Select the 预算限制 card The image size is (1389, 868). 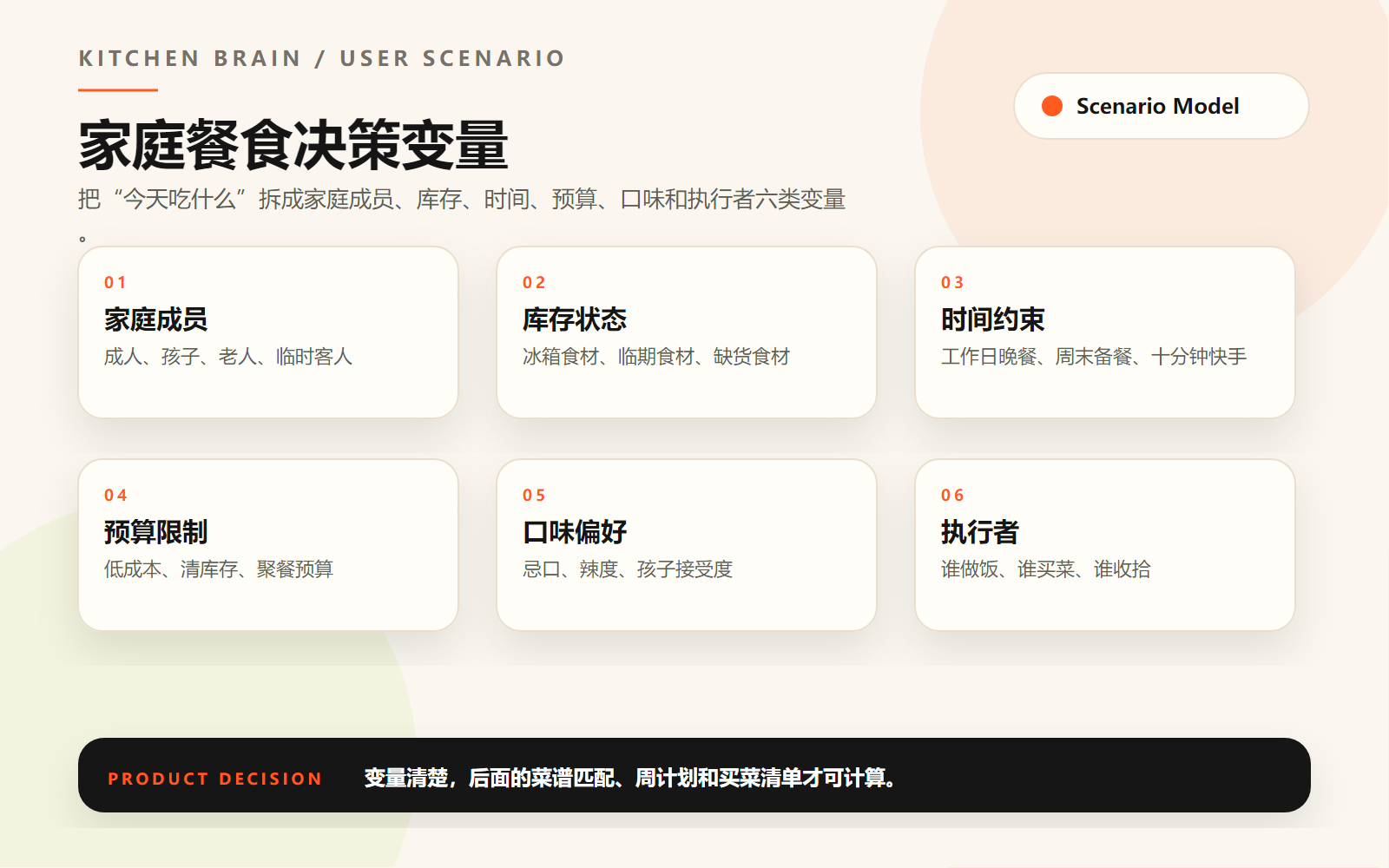coord(268,545)
